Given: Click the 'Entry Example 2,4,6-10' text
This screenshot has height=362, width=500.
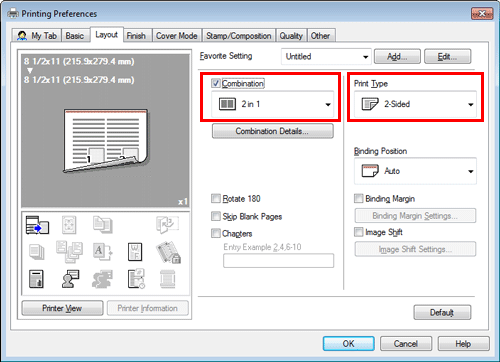Looking at the screenshot, I should click(262, 247).
